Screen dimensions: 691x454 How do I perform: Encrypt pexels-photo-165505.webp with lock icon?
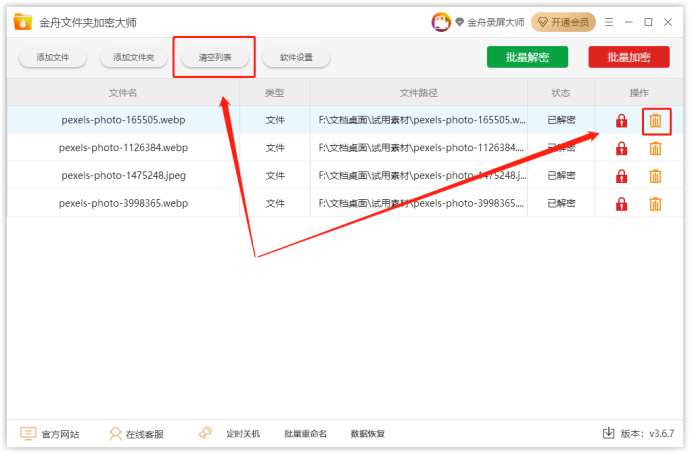(621, 120)
